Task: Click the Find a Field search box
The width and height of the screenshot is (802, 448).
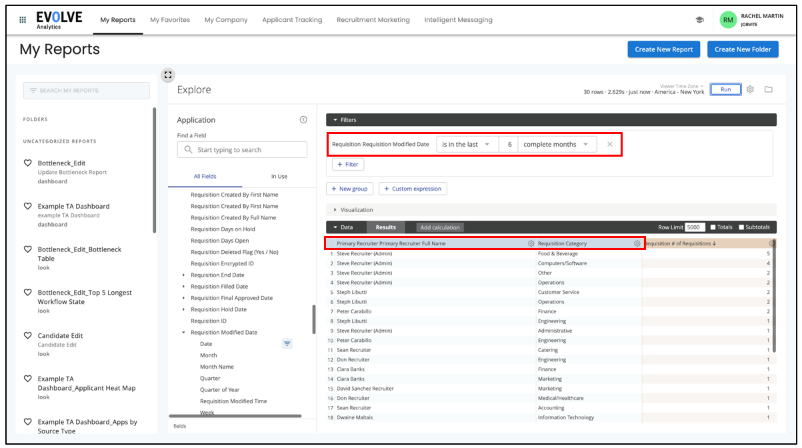Action: coord(242,149)
